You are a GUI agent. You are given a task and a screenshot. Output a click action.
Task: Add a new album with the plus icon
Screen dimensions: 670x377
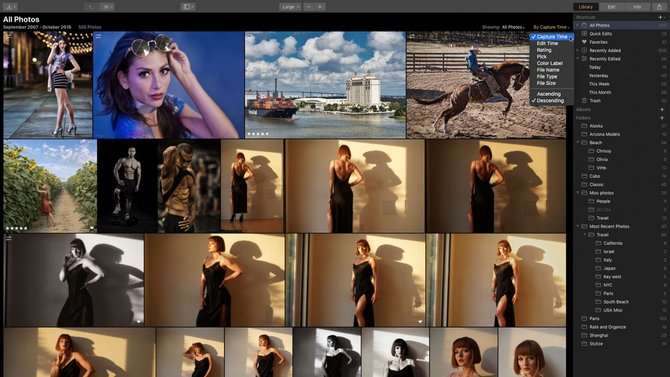tap(662, 109)
